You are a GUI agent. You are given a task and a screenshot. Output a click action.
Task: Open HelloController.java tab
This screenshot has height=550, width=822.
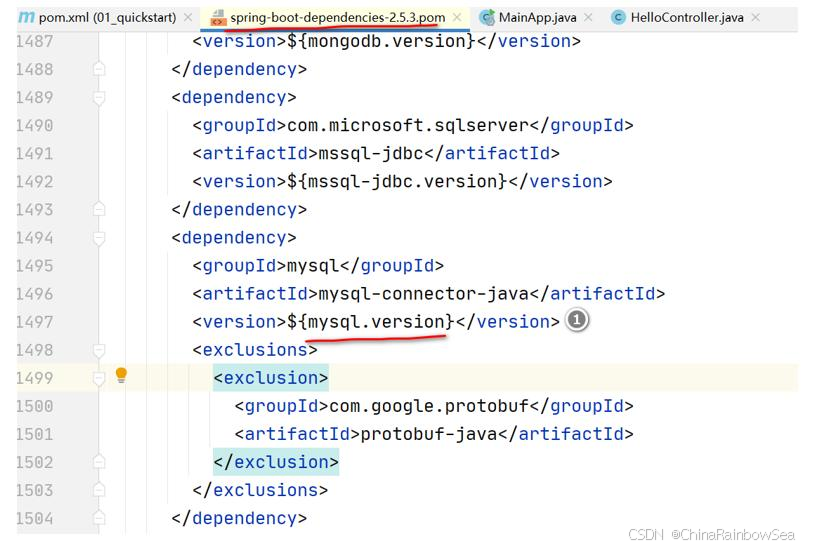click(687, 17)
